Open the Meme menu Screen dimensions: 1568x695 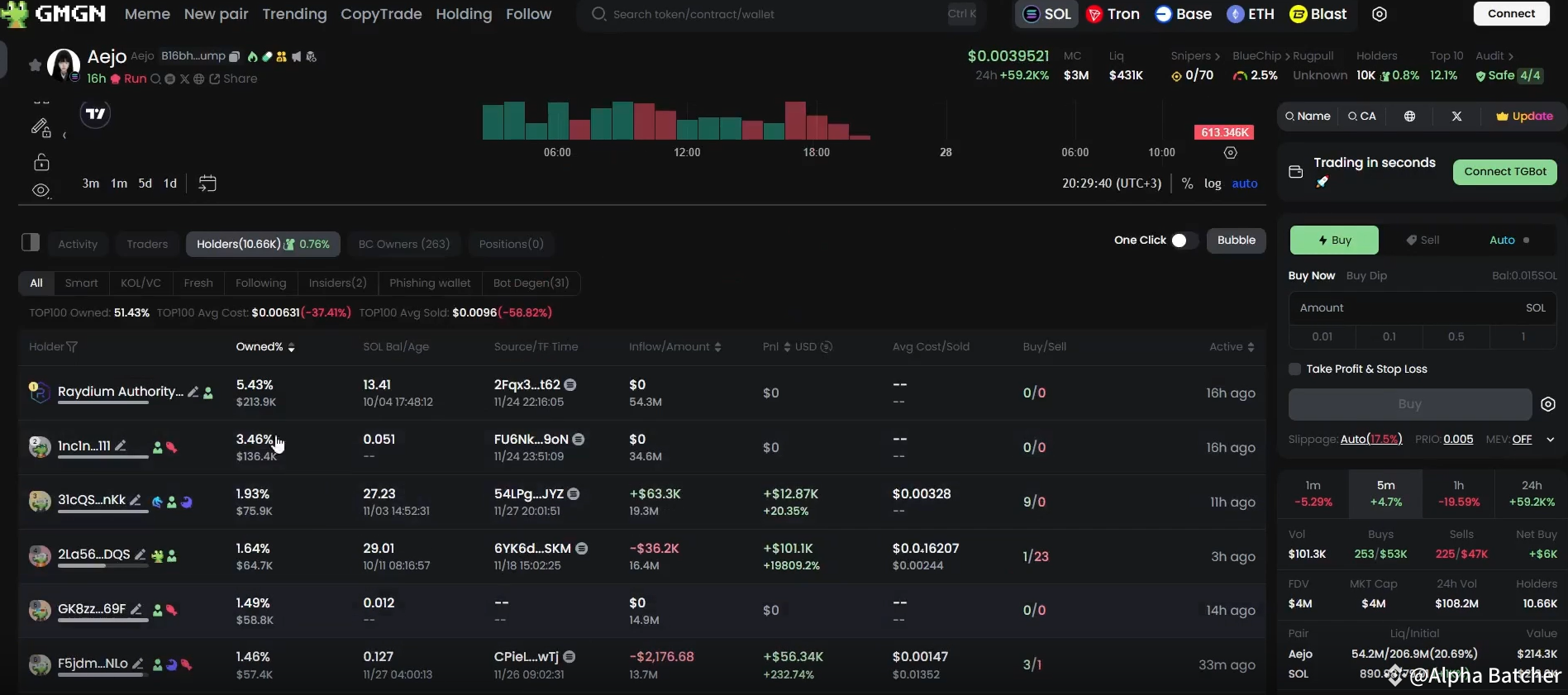[147, 14]
